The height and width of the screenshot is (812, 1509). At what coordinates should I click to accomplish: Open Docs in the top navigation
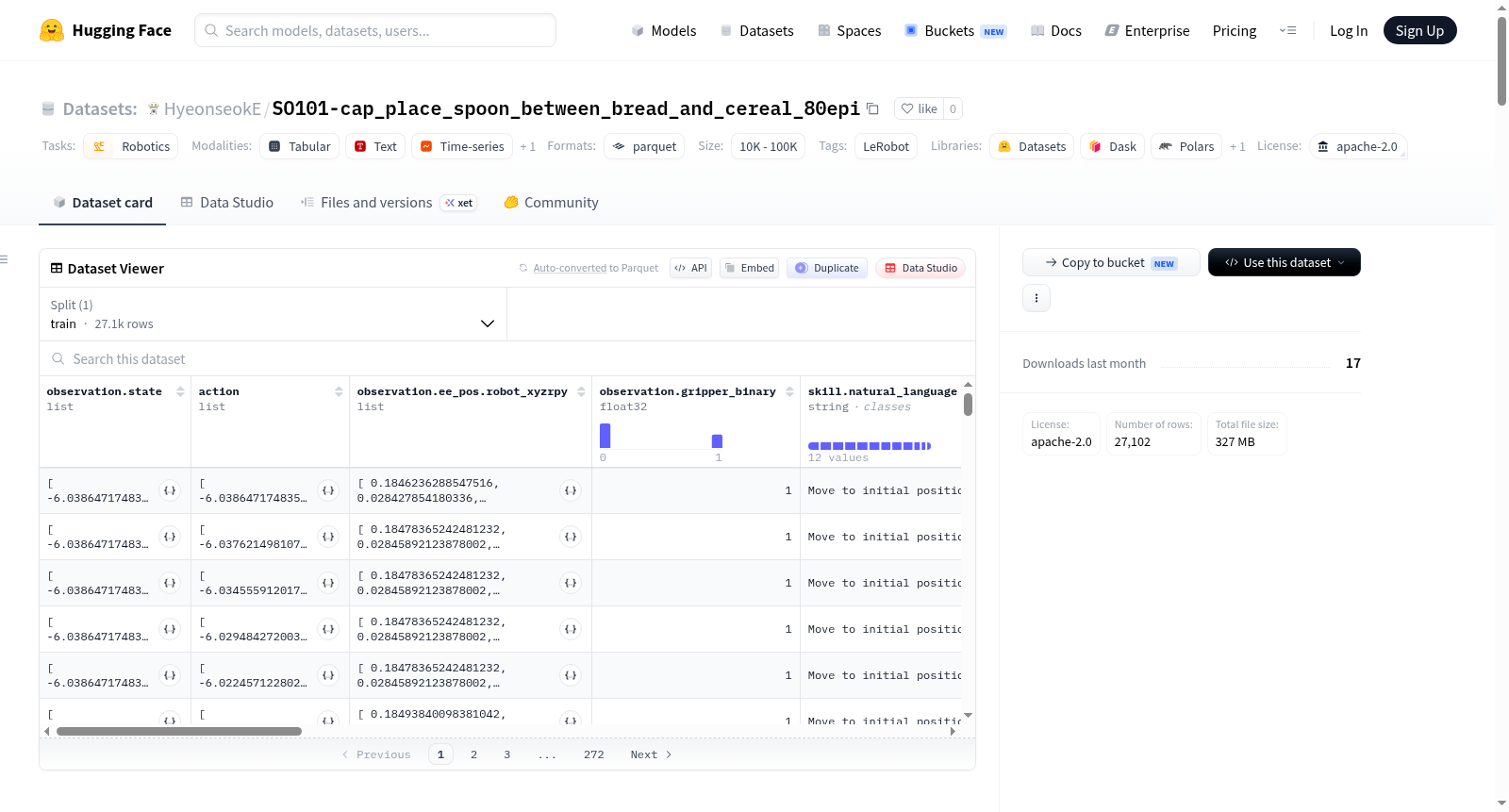1056,30
